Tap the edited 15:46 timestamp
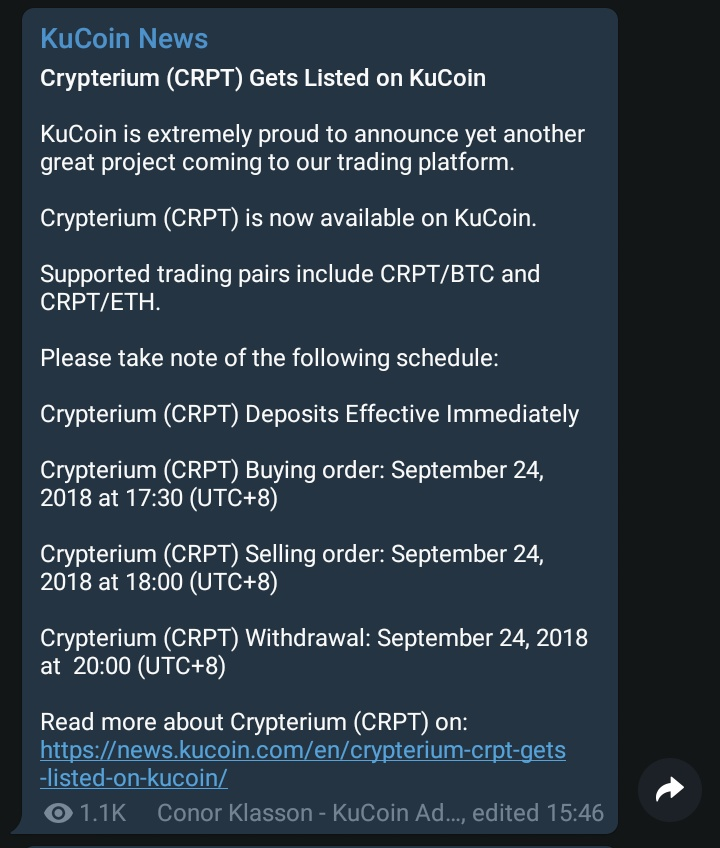Screen dimensions: 720x848 click(x=539, y=813)
